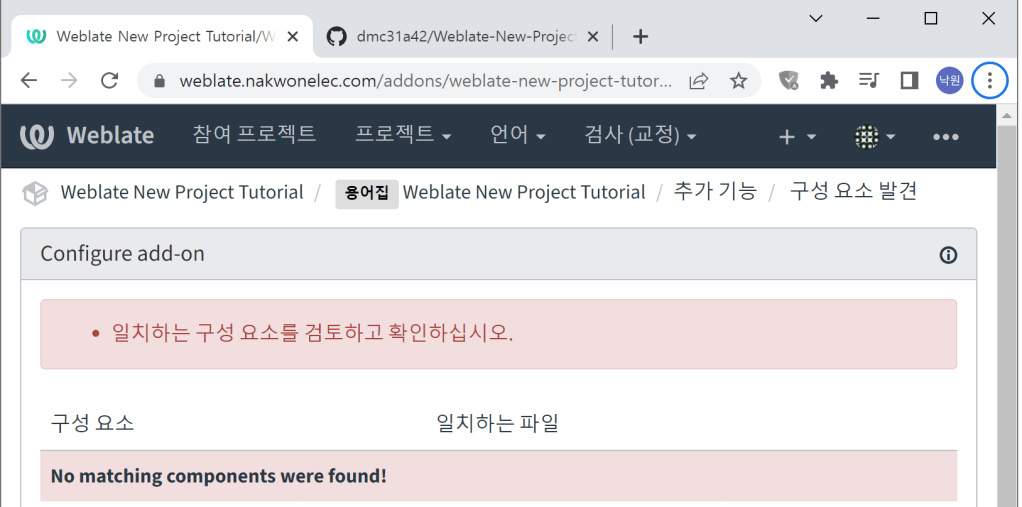Bookmark this page with the star icon
The width and height of the screenshot is (1022, 507).
(738, 81)
